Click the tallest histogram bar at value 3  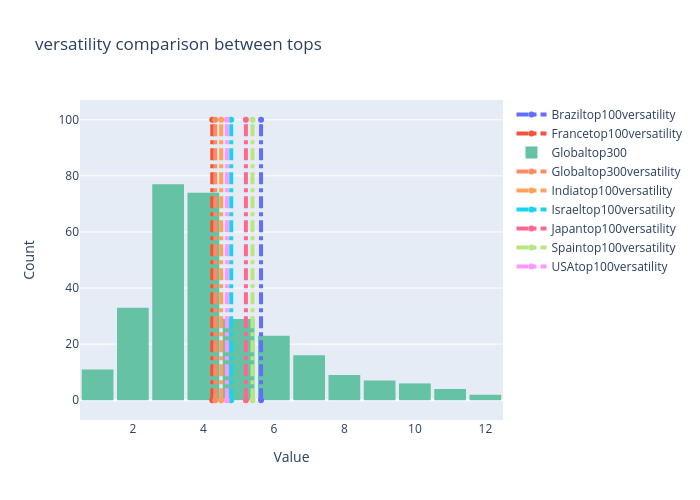click(168, 292)
